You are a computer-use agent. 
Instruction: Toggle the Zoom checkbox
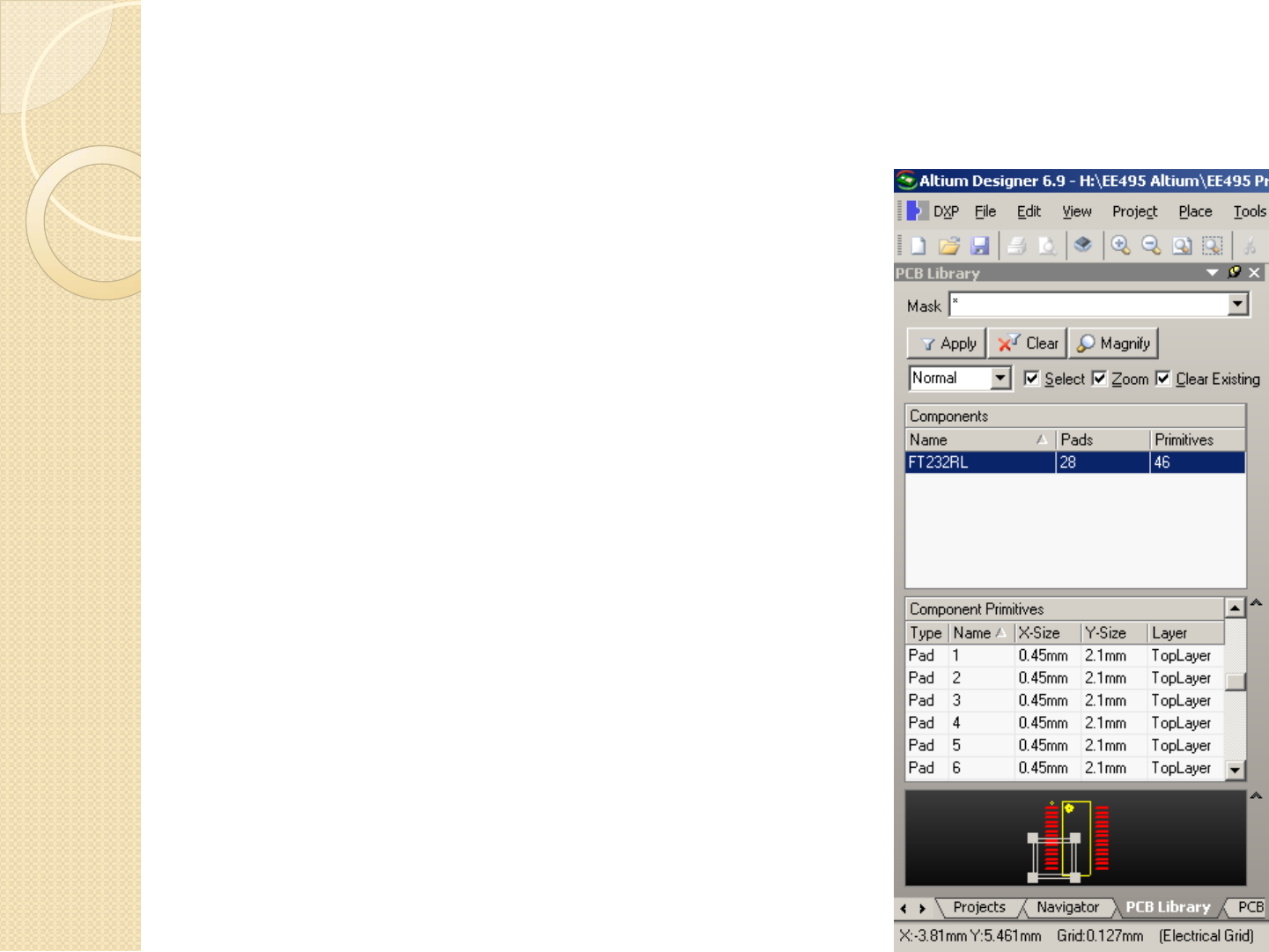(1099, 378)
